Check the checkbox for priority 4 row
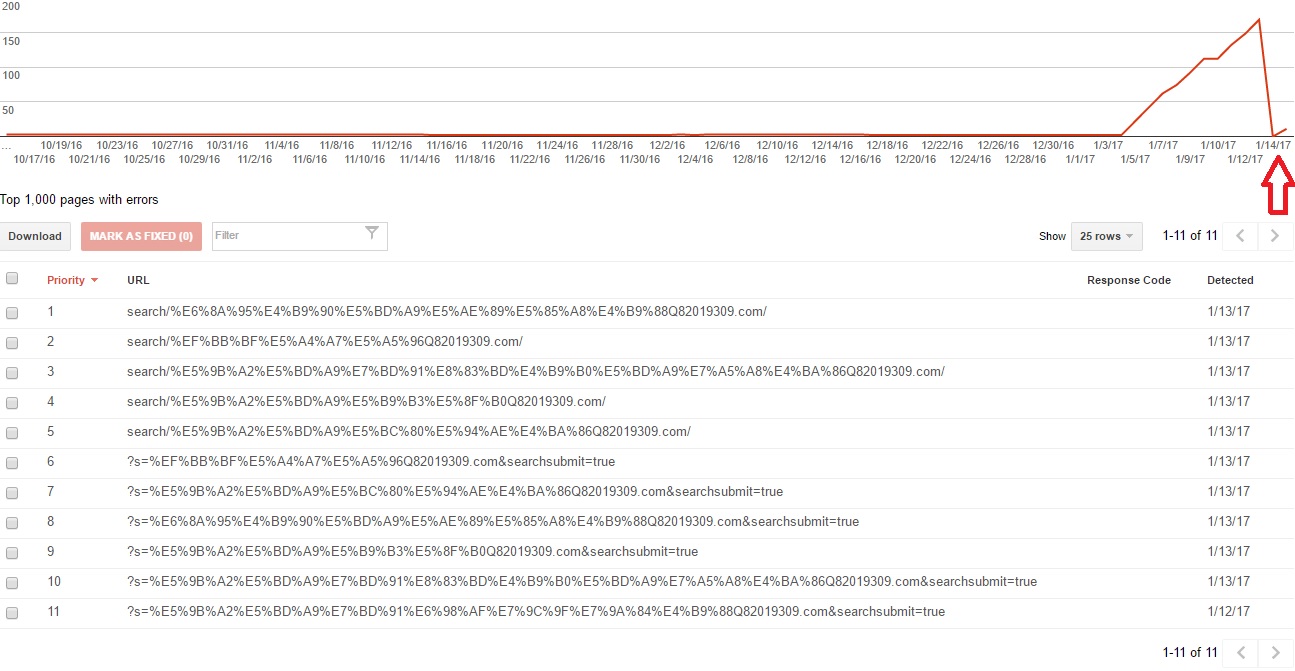 (x=12, y=402)
